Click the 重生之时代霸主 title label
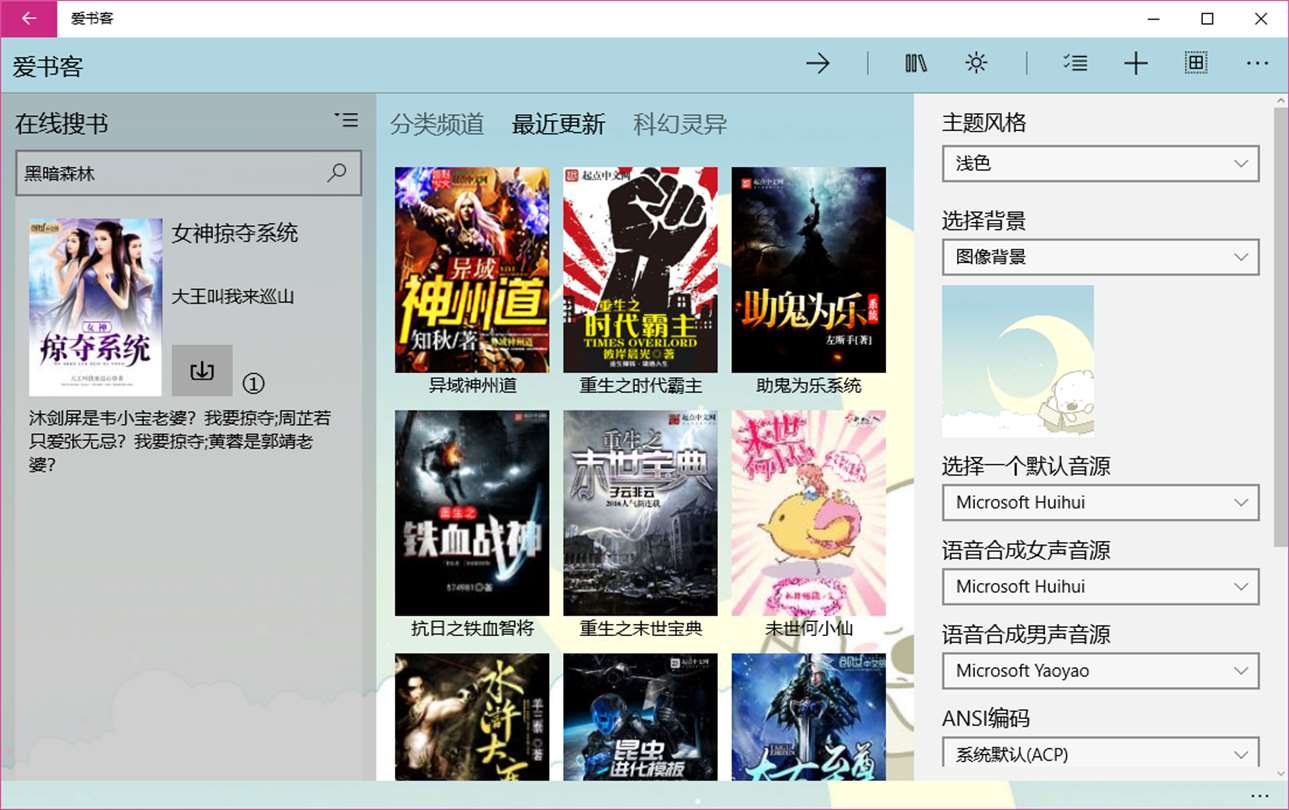Viewport: 1289px width, 810px height. (641, 385)
